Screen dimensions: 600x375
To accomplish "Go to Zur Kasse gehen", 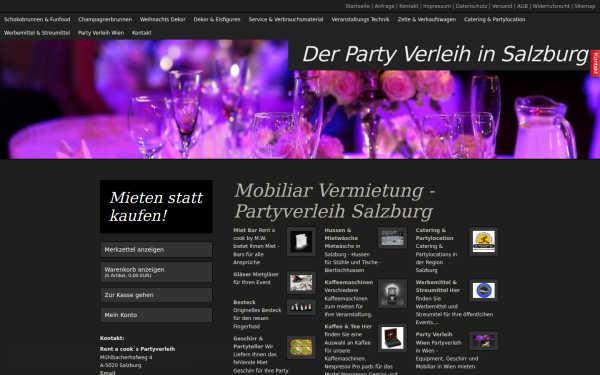I will click(156, 295).
